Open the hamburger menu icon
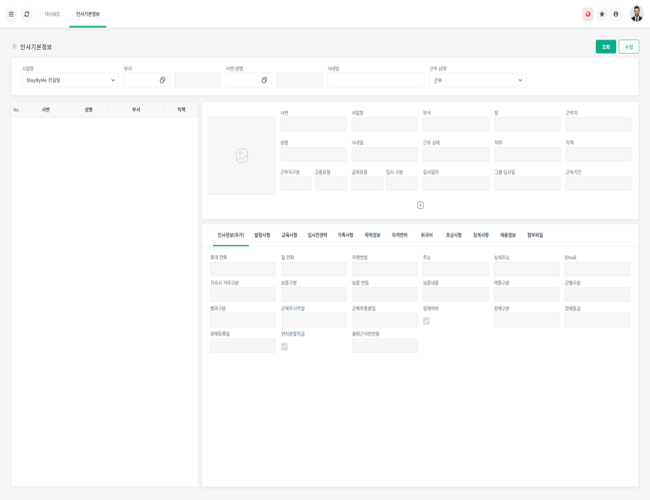 12,14
